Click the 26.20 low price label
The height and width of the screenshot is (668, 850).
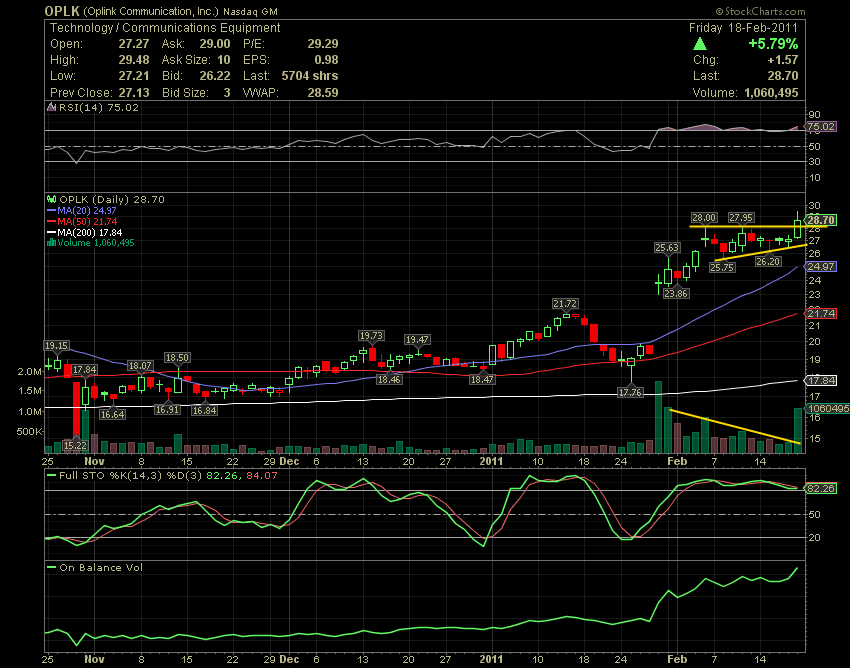768,261
